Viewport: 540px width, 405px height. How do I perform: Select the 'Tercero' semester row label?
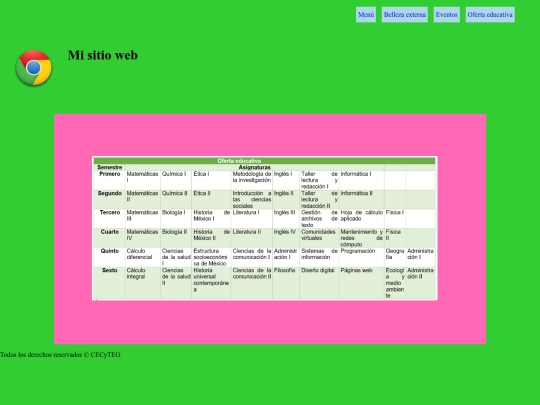pos(110,212)
